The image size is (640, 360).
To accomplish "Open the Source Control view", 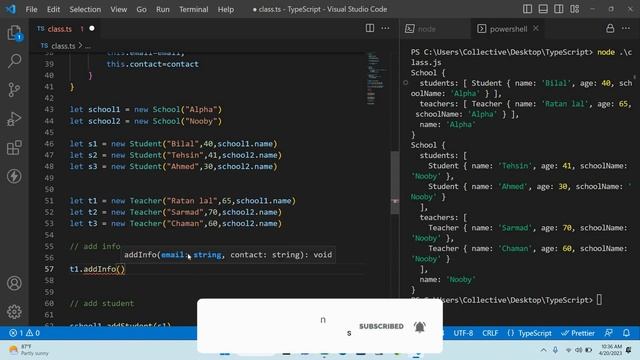I will [x=14, y=90].
